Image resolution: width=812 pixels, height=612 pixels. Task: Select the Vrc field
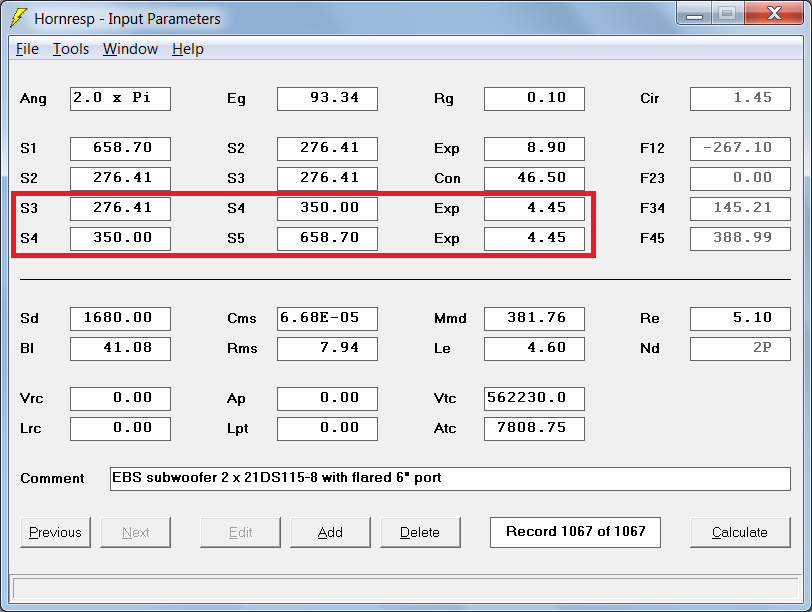click(121, 399)
